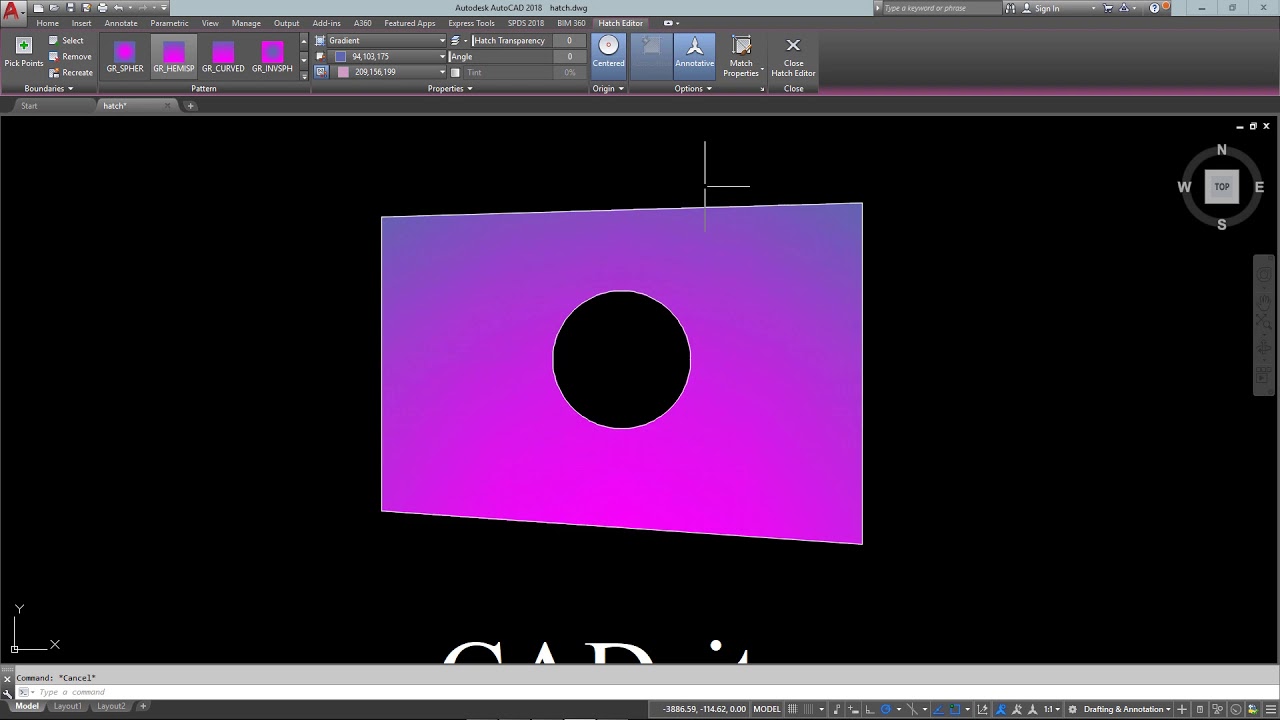The height and width of the screenshot is (720, 1280).
Task: Expand the Boundaries panel
Action: coord(48,89)
